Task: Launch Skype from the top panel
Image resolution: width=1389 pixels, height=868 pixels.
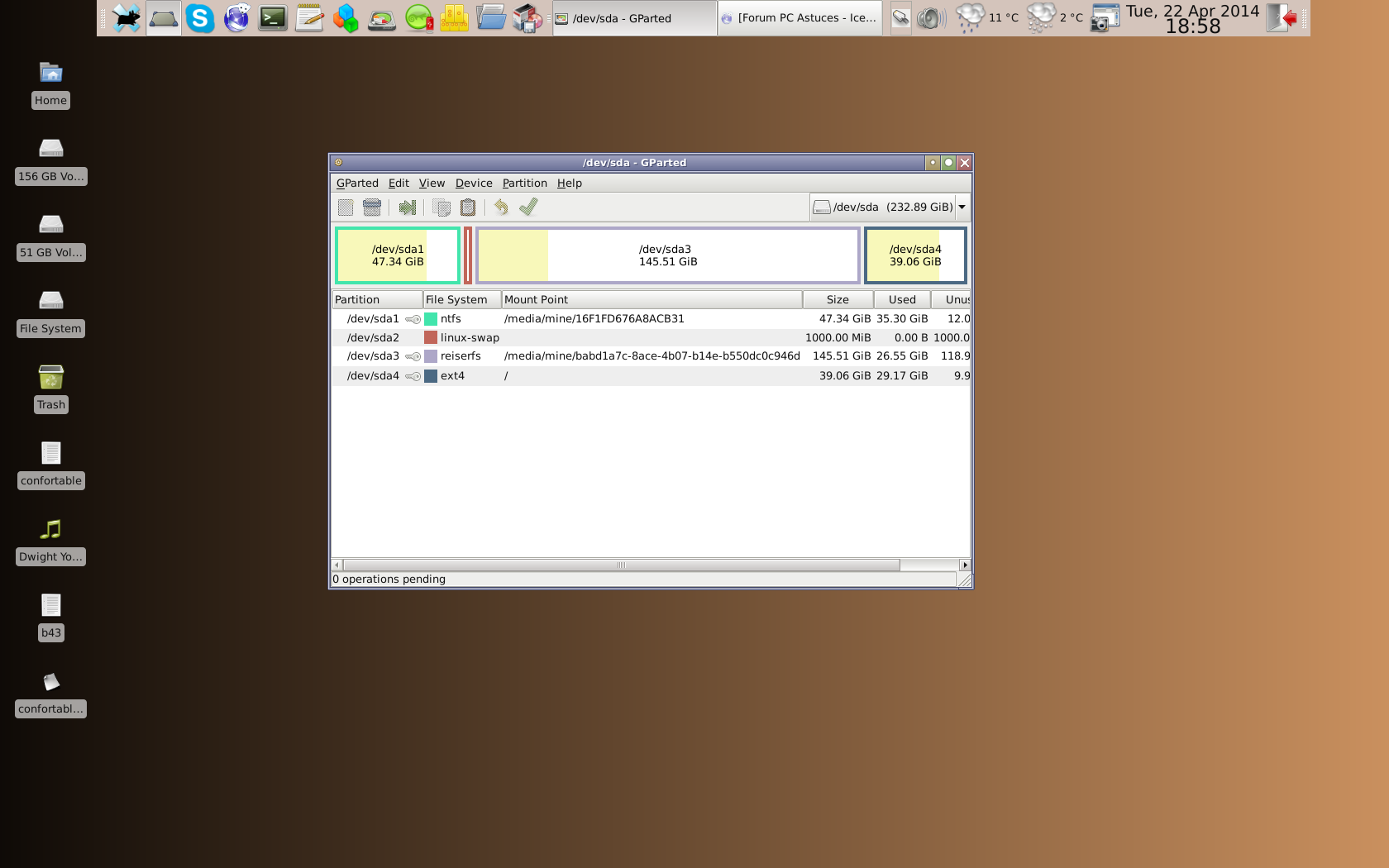Action: (x=200, y=18)
